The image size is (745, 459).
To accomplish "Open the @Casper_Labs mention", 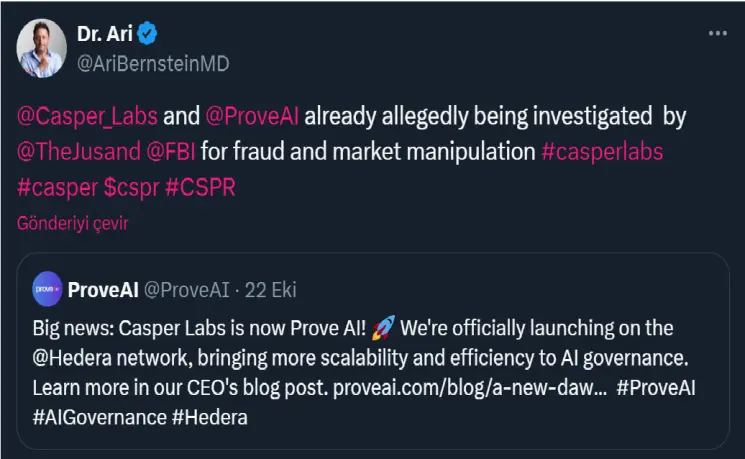I will pyautogui.click(x=87, y=116).
